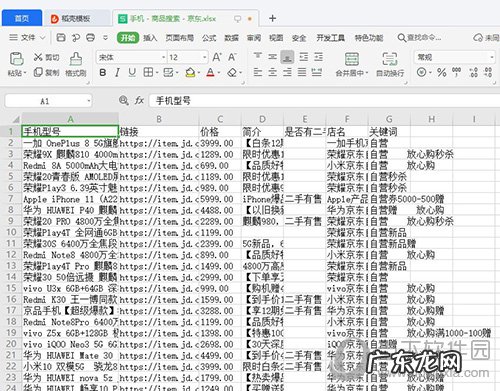Click the cell style/table format icon
Image resolution: width=500 pixels, height=391 pixels.
[x=168, y=72]
